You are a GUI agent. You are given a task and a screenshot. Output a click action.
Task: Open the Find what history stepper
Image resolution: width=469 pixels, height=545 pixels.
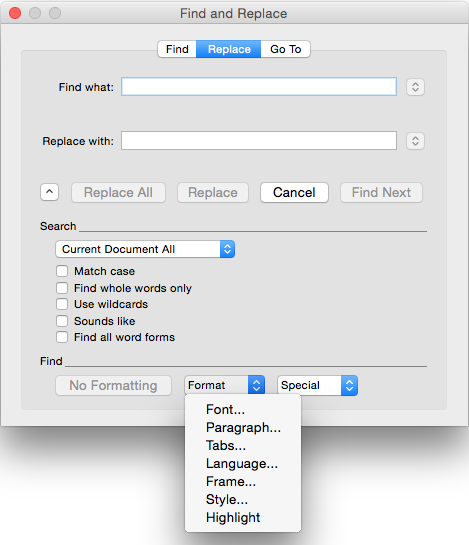(x=415, y=87)
